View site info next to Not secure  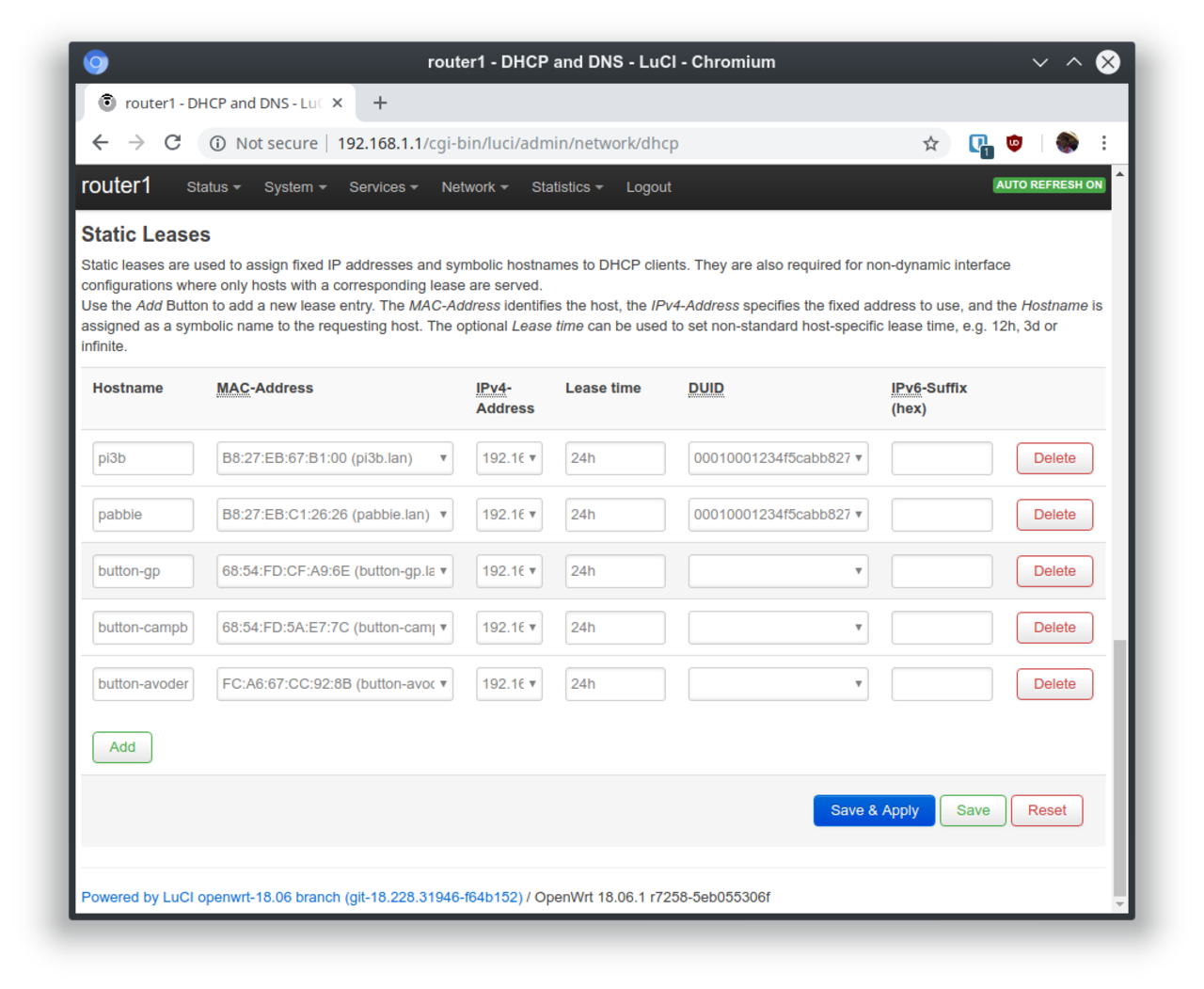pyautogui.click(x=217, y=143)
